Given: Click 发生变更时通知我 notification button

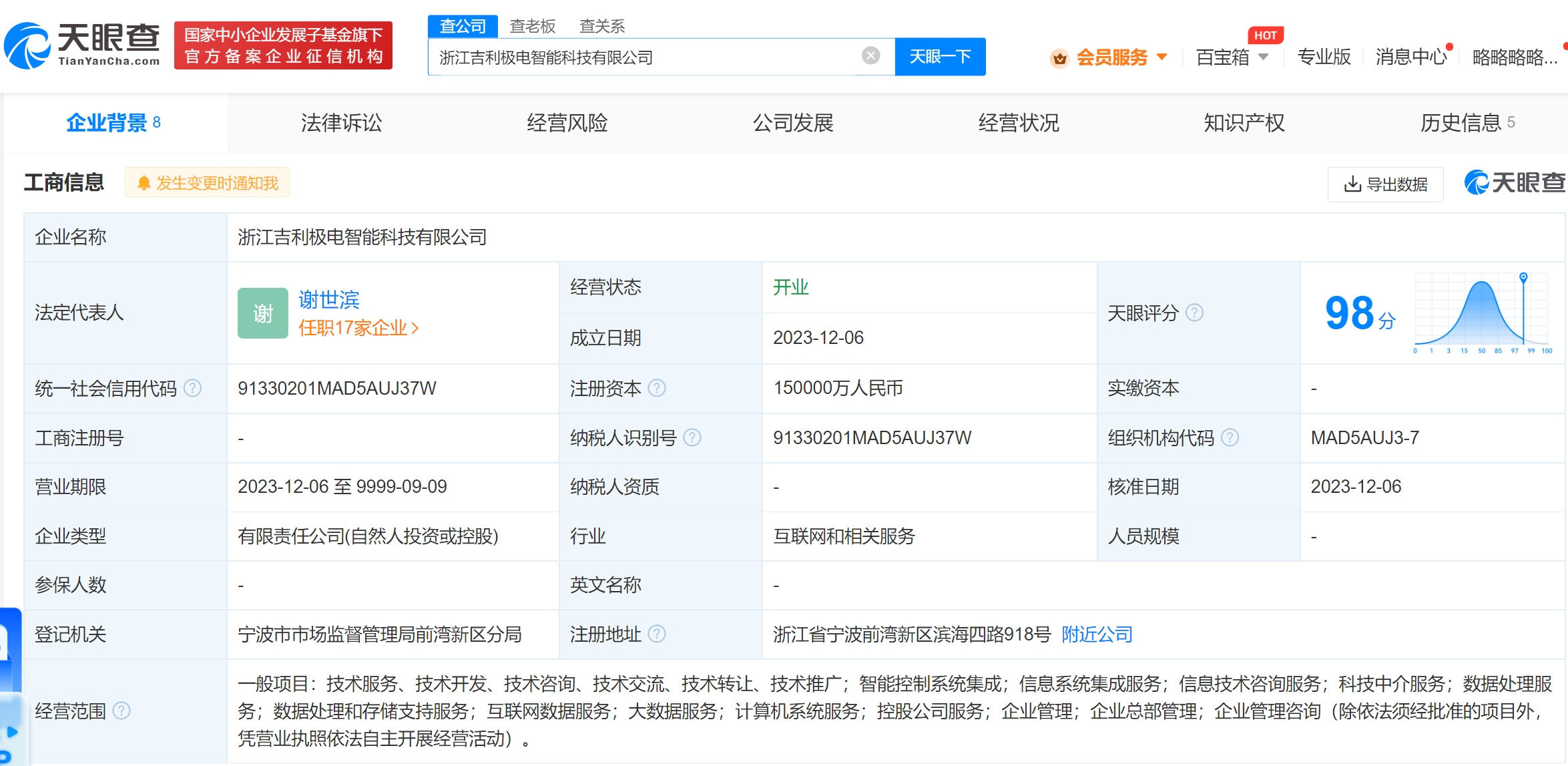Looking at the screenshot, I should coord(208,183).
